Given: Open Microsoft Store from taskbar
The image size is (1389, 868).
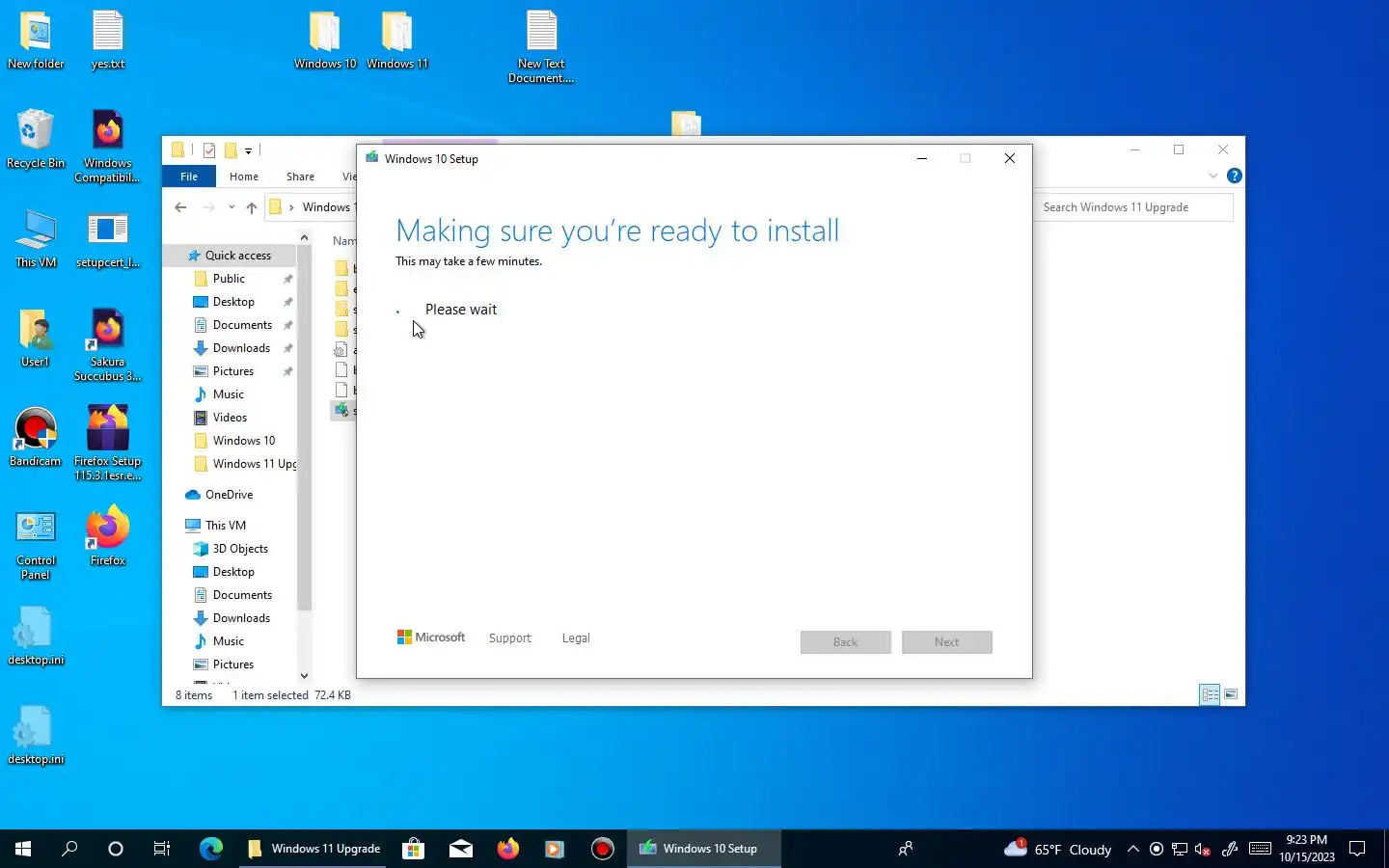Looking at the screenshot, I should (414, 849).
